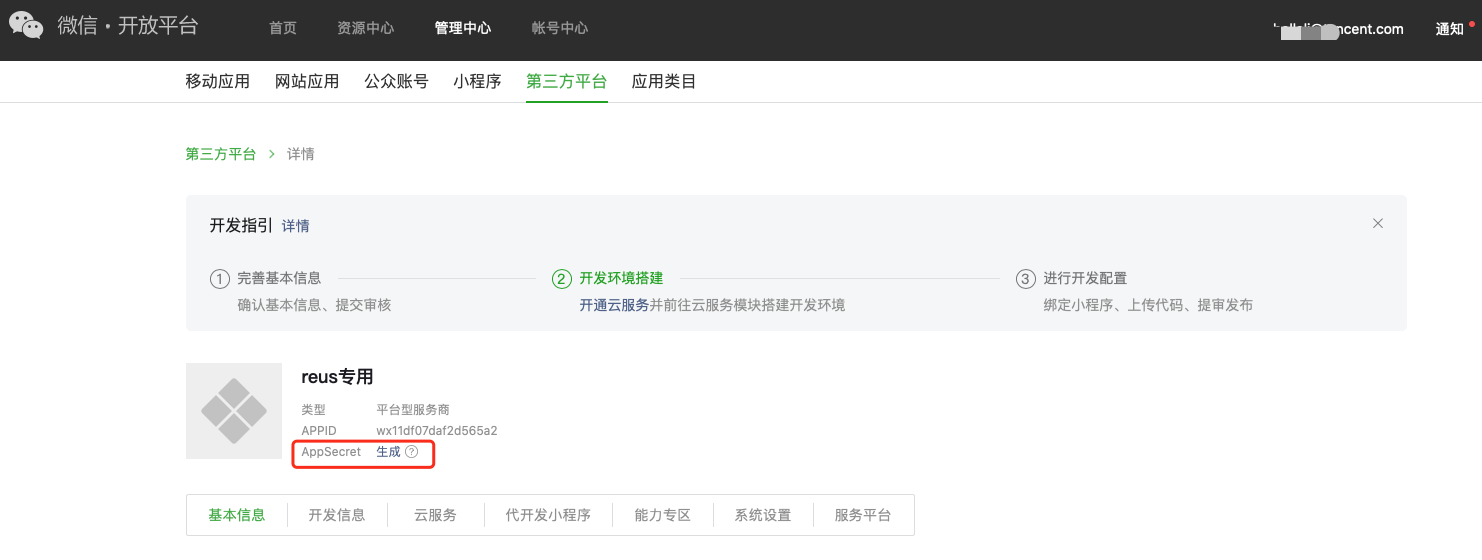Switch to 应用类目 tab
1482x560 pixels.
point(664,82)
